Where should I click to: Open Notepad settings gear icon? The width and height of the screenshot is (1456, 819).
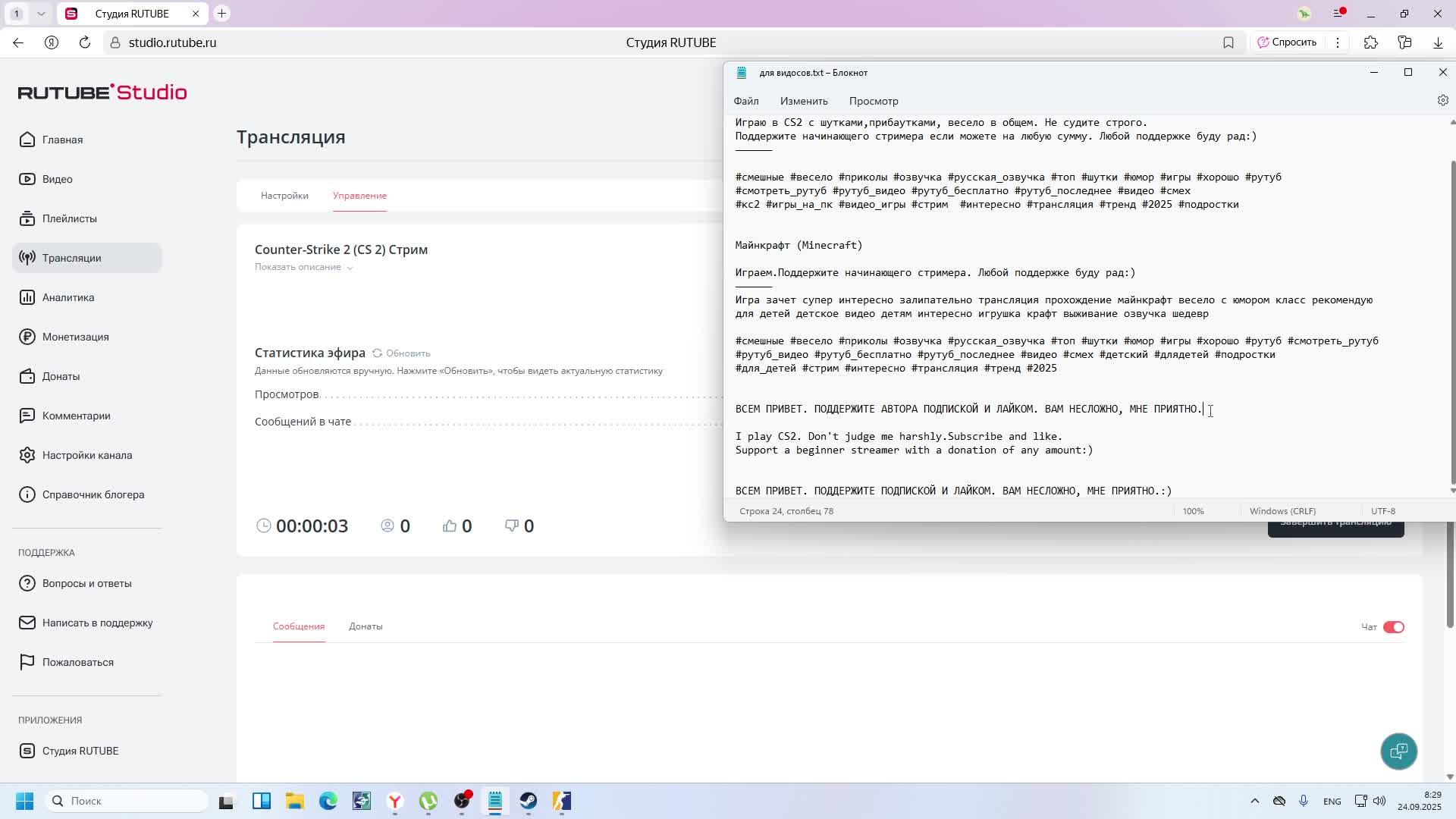click(1442, 101)
